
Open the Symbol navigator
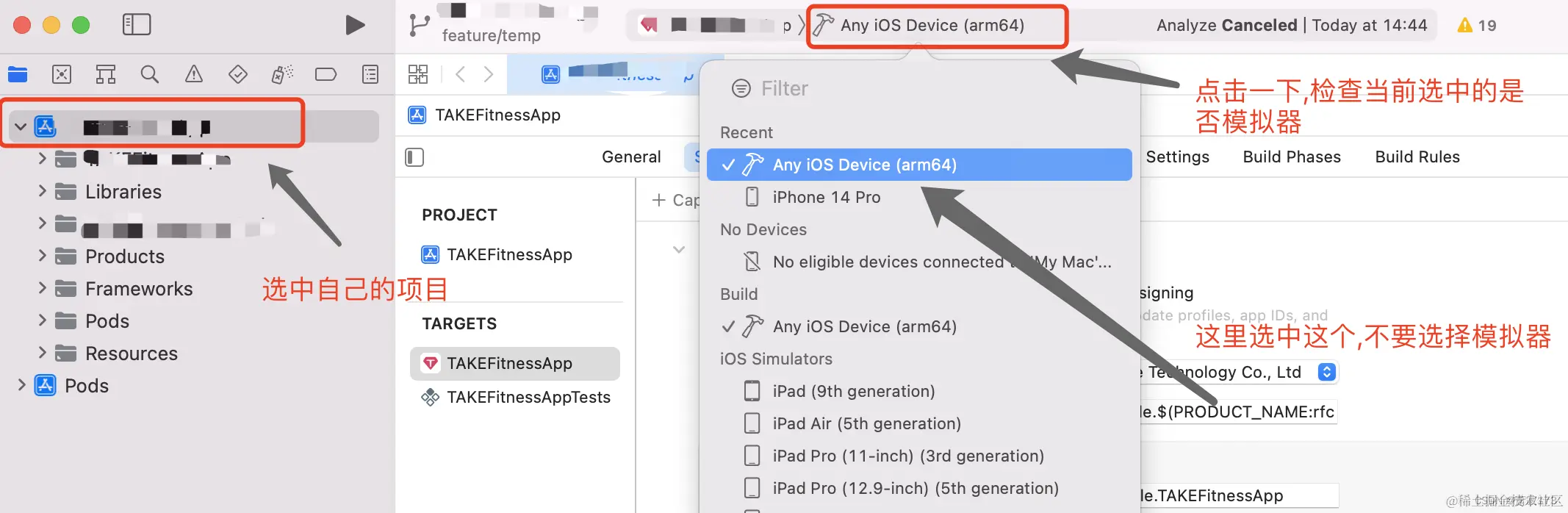tap(106, 74)
